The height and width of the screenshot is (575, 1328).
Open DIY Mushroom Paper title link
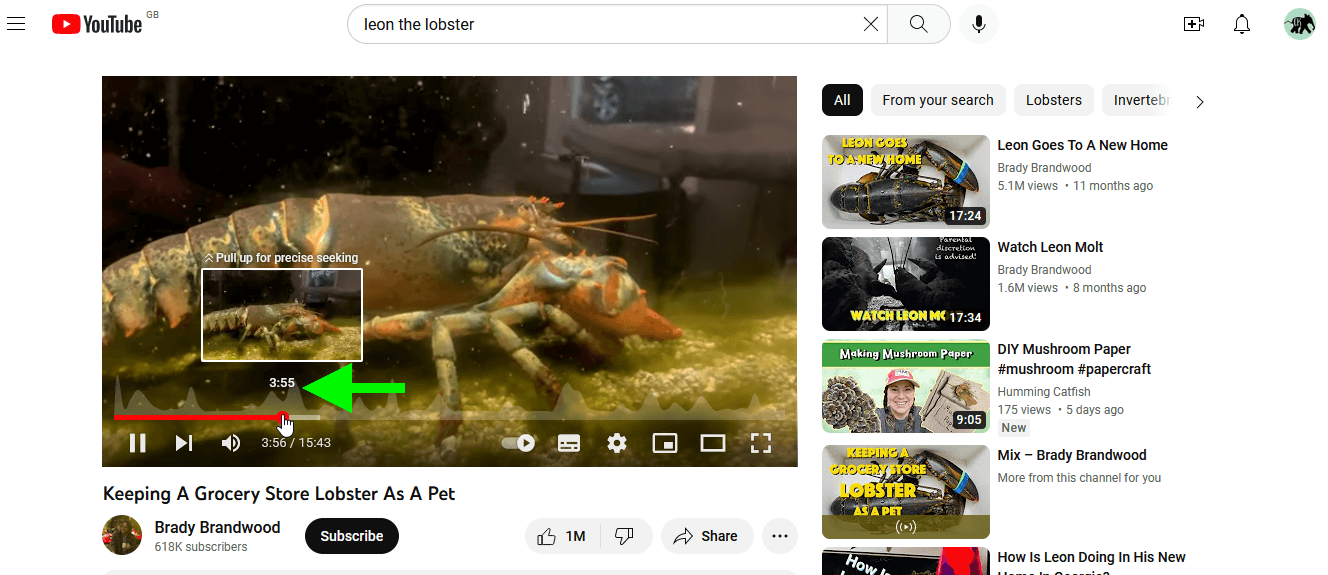1074,359
